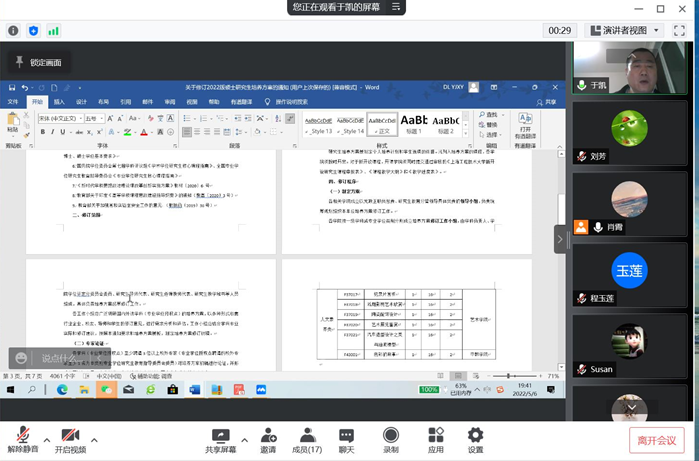The image size is (699, 461).
Task: Open the meeting Settings gear
Action: (x=475, y=440)
